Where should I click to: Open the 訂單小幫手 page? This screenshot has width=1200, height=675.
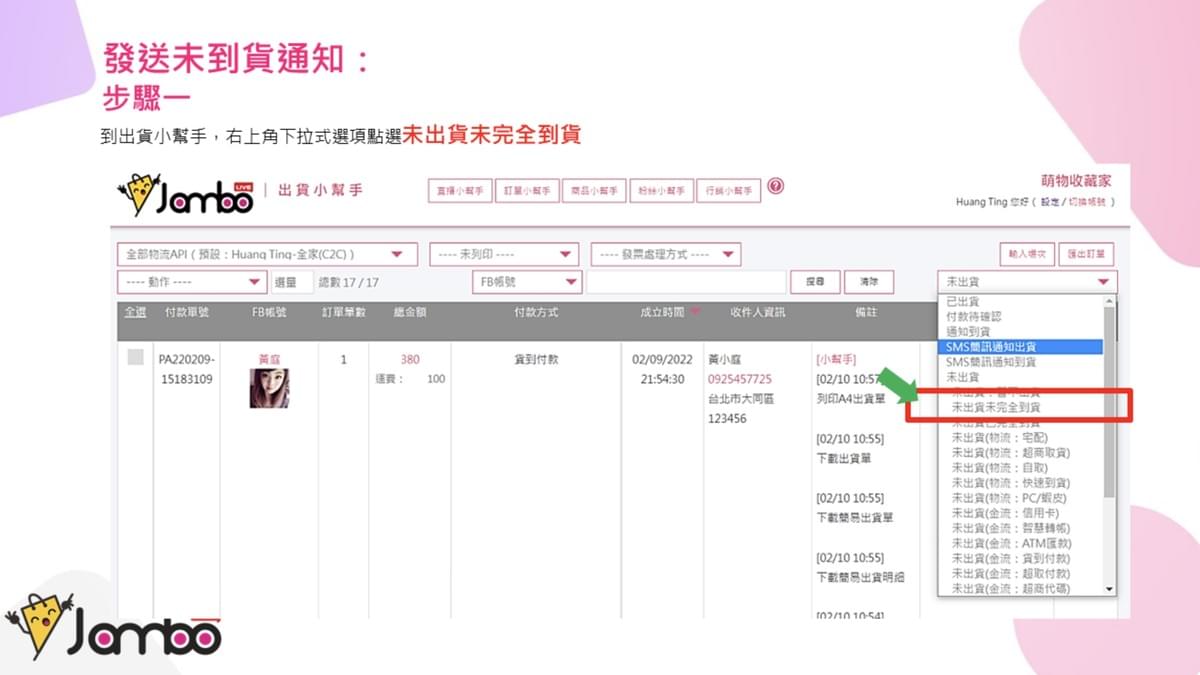527,190
